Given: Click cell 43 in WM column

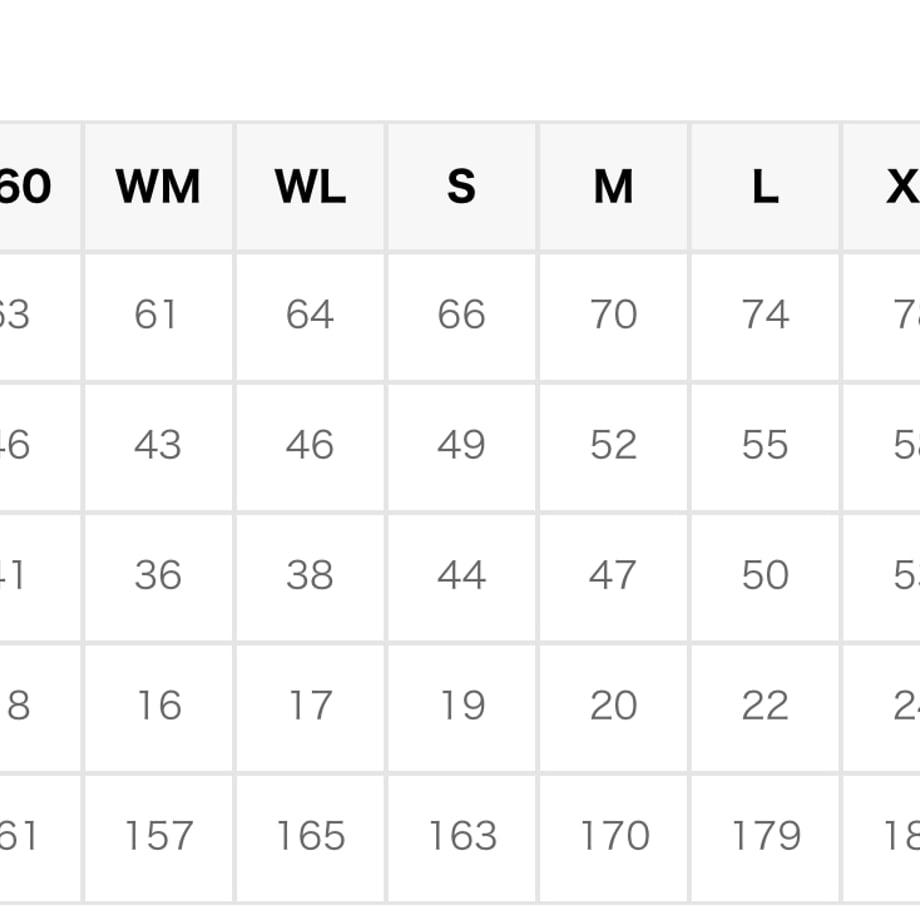Looking at the screenshot, I should tap(158, 447).
